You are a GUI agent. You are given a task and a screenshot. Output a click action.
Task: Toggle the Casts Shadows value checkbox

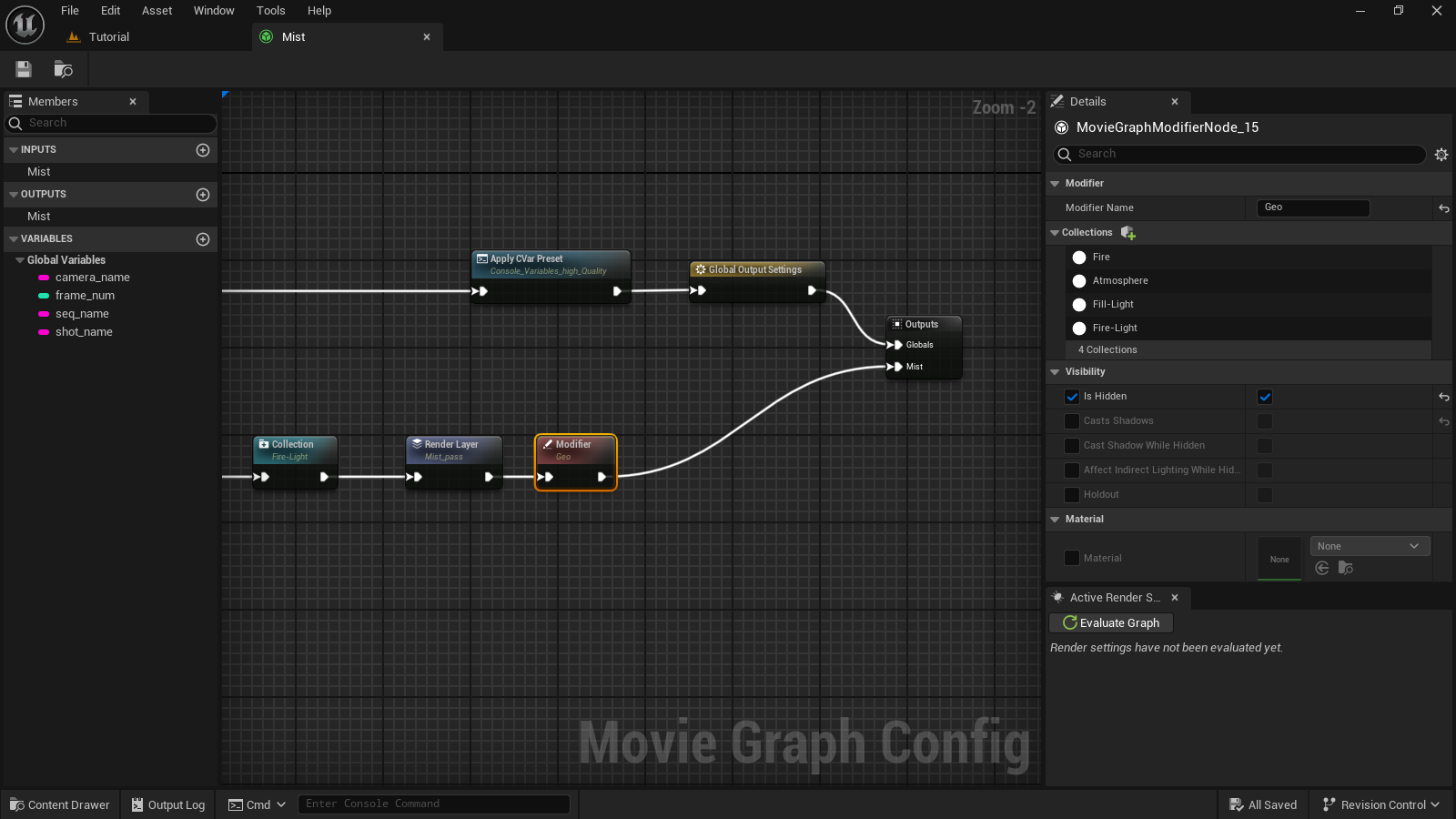1265,421
